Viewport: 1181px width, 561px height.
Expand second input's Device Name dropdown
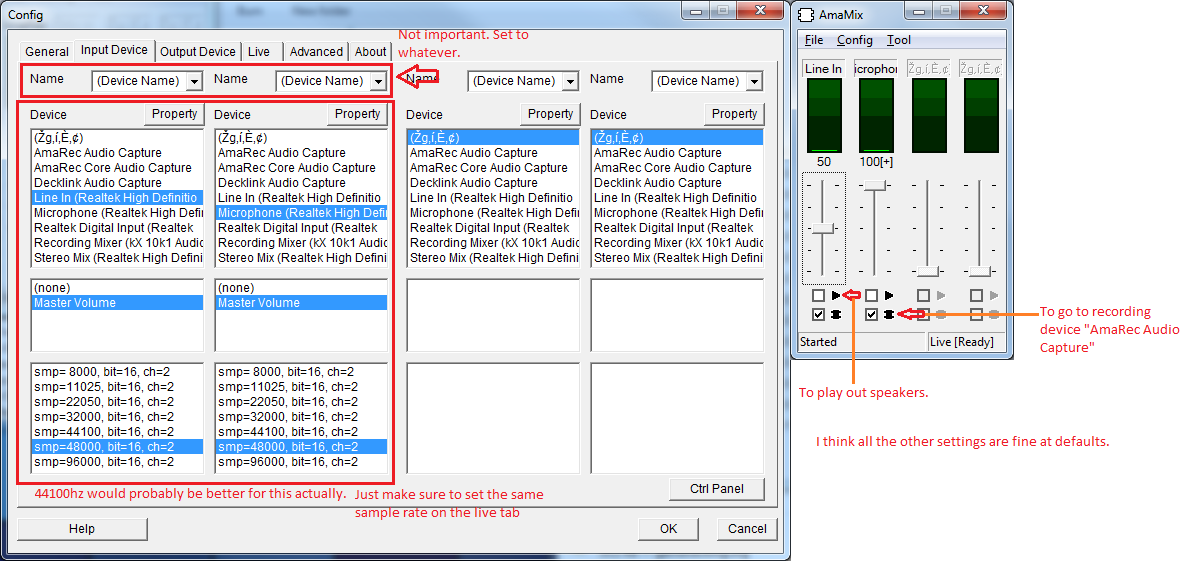378,81
